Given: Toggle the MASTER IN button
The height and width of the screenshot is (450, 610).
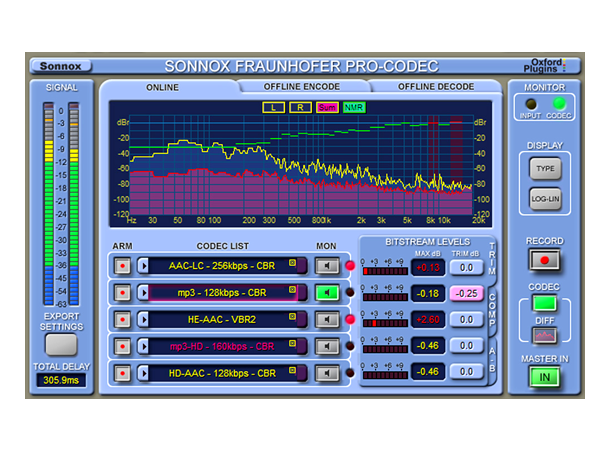Looking at the screenshot, I should click(545, 376).
